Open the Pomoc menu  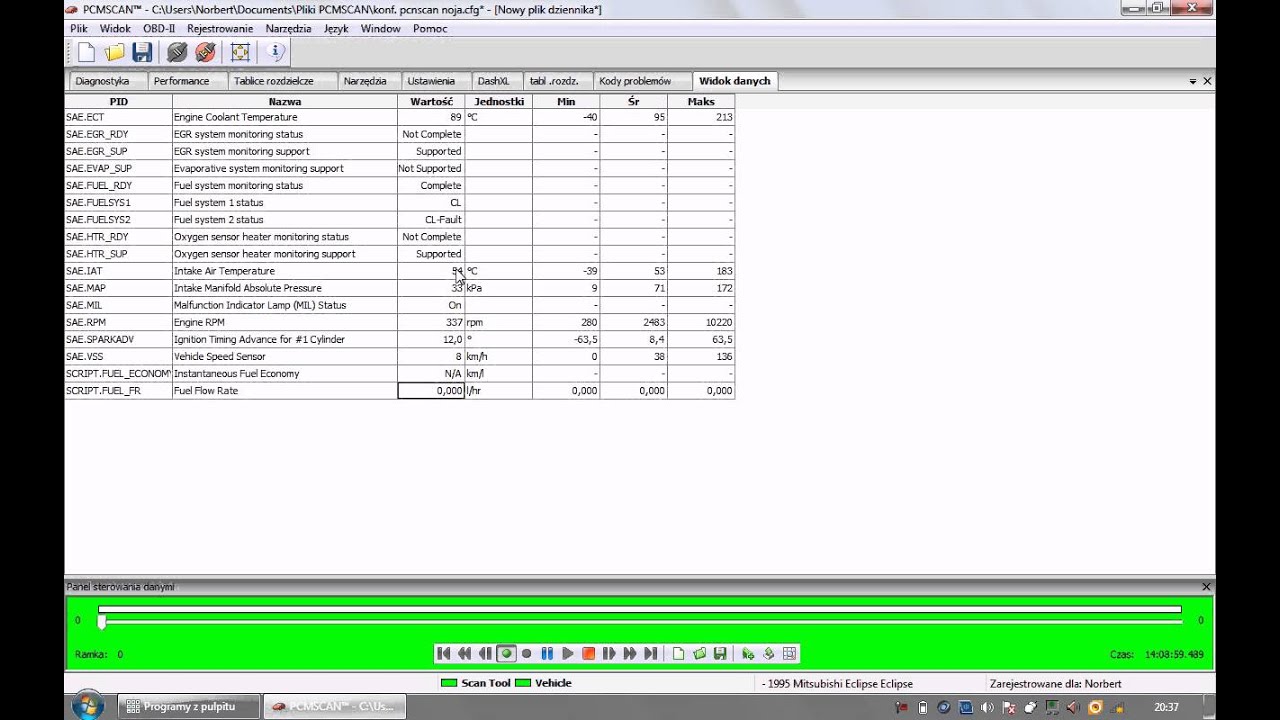click(430, 28)
